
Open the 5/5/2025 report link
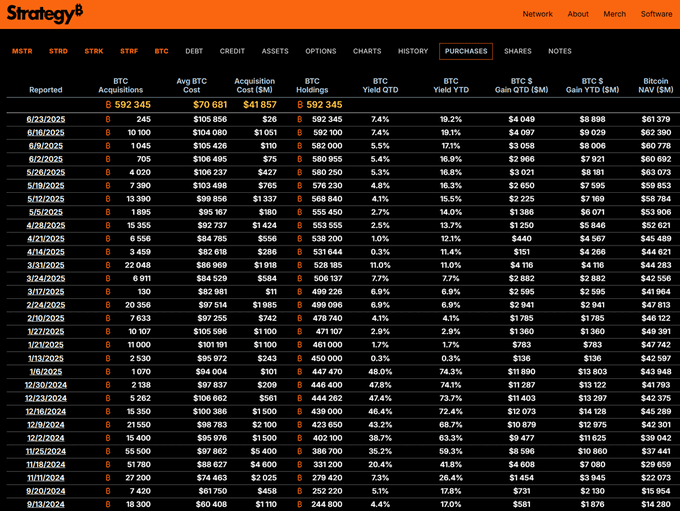click(46, 212)
